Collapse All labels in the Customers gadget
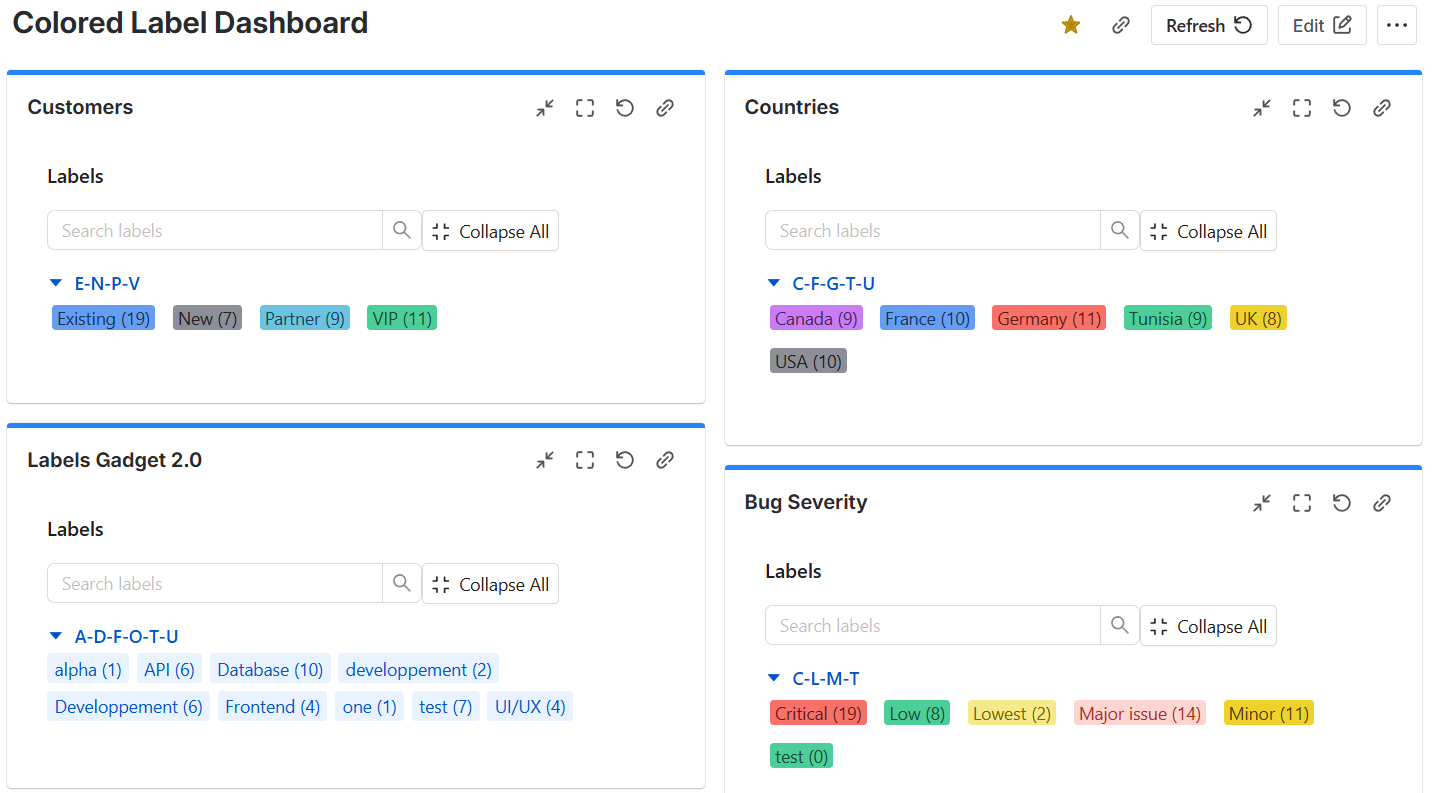 [x=490, y=230]
